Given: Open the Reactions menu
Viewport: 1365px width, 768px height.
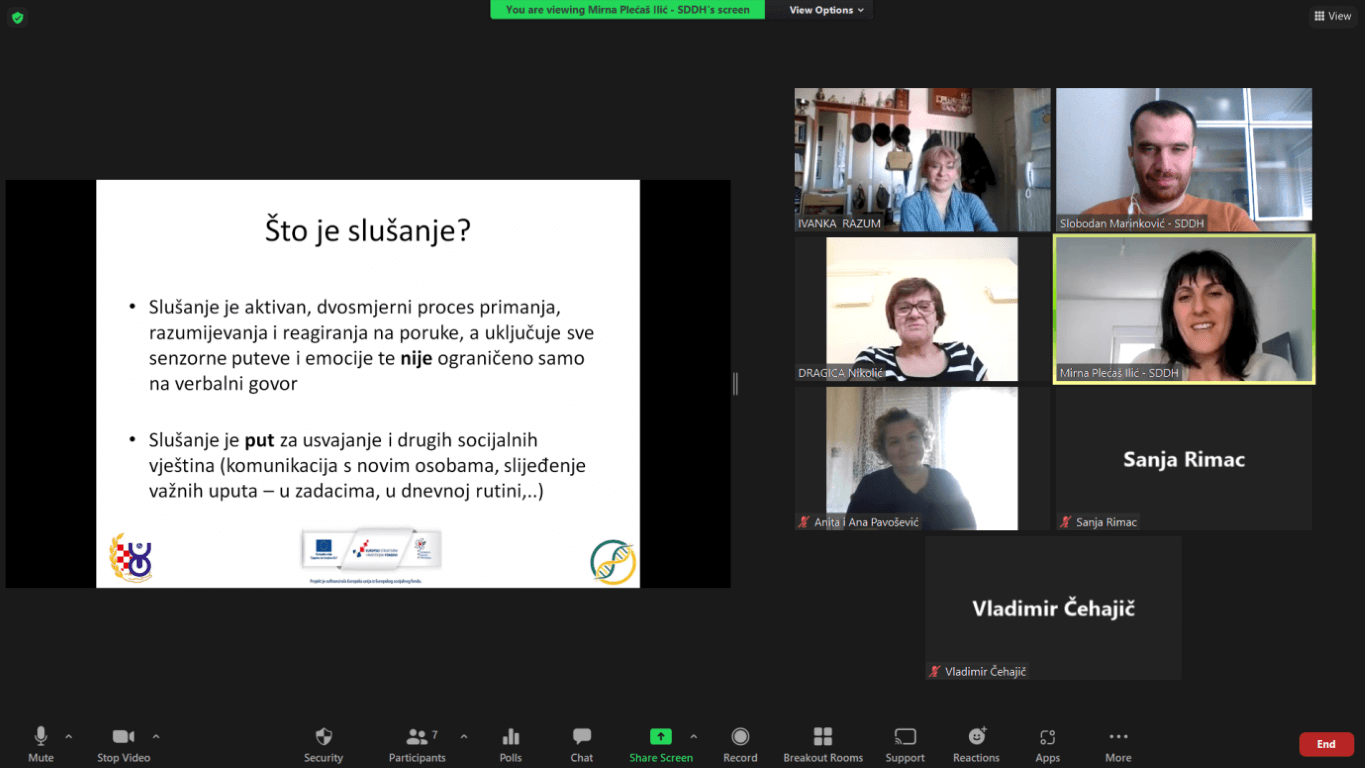Looking at the screenshot, I should click(x=976, y=738).
